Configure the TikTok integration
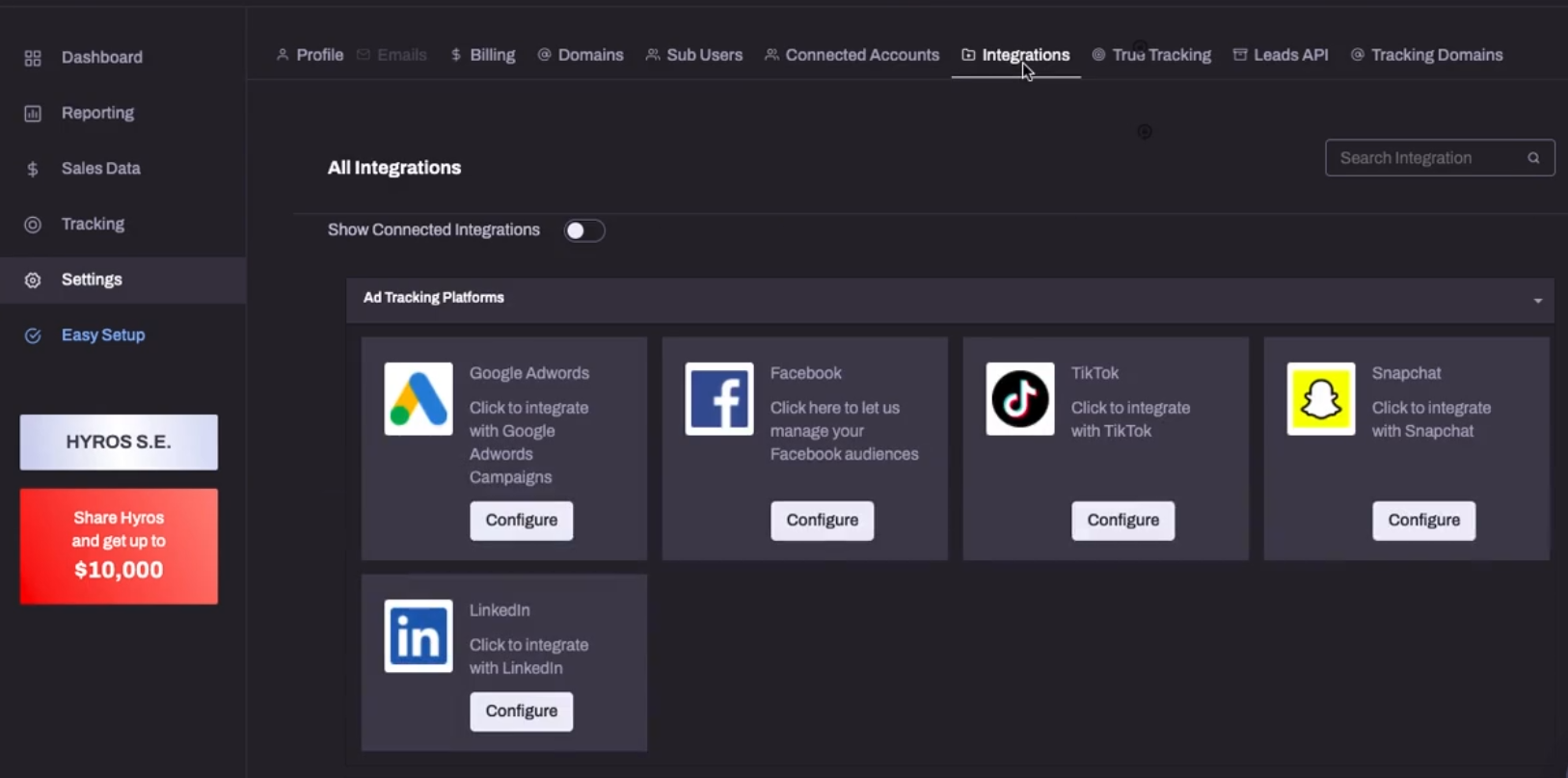Image resolution: width=1568 pixels, height=778 pixels. [1123, 521]
